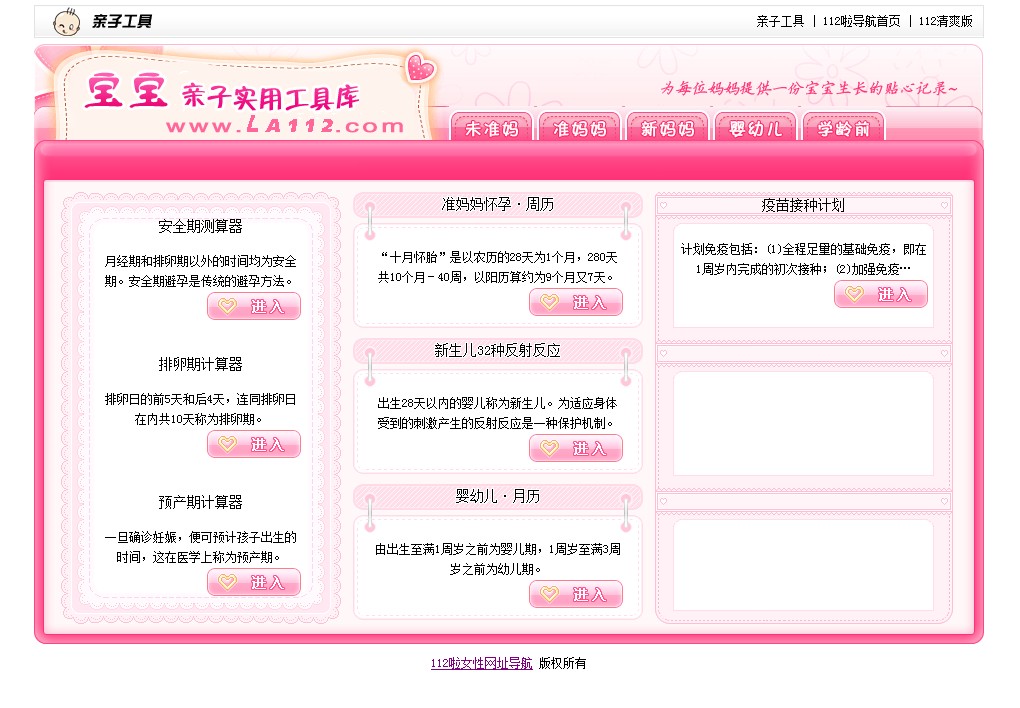Switch to the 未准妈 tab
This screenshot has width=1020, height=708.
pos(492,129)
